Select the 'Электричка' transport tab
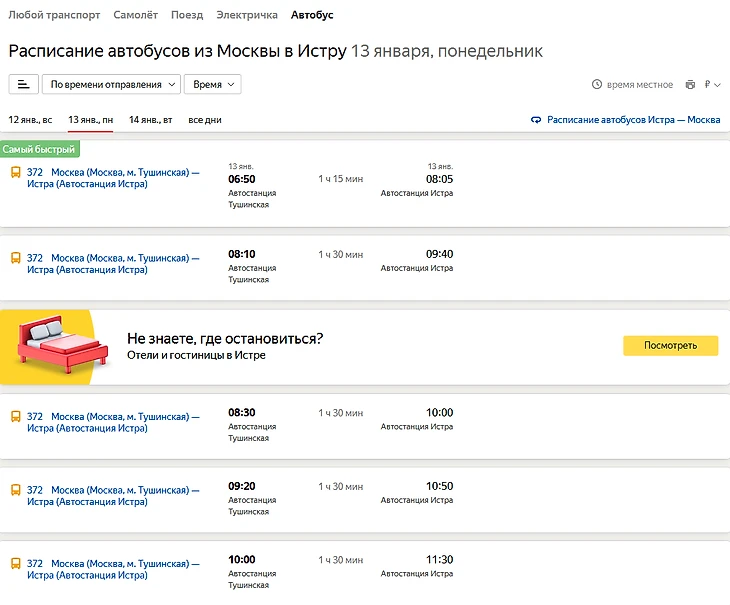The height and width of the screenshot is (605, 730). pyautogui.click(x=247, y=15)
